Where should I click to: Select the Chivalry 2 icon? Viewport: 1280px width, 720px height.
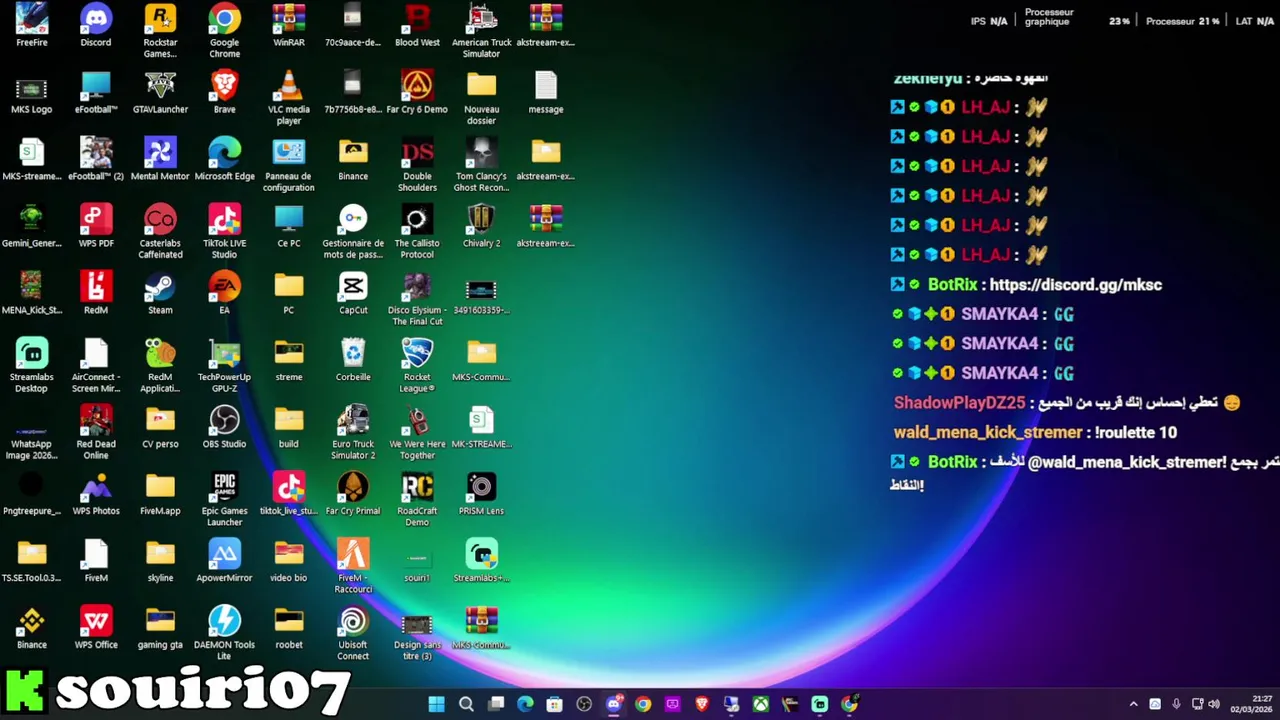tap(481, 226)
